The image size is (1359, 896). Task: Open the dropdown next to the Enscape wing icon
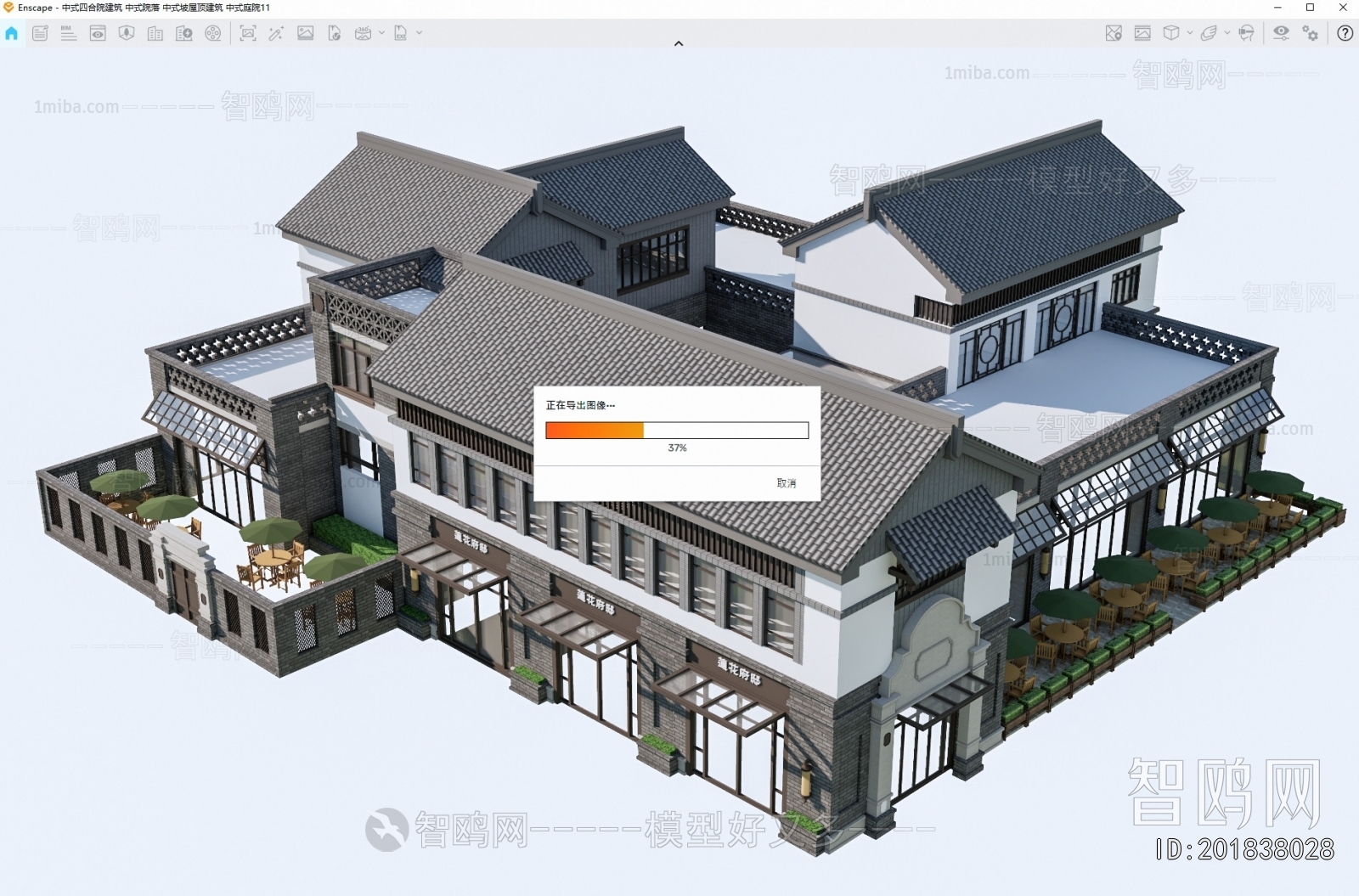[x=1226, y=34]
